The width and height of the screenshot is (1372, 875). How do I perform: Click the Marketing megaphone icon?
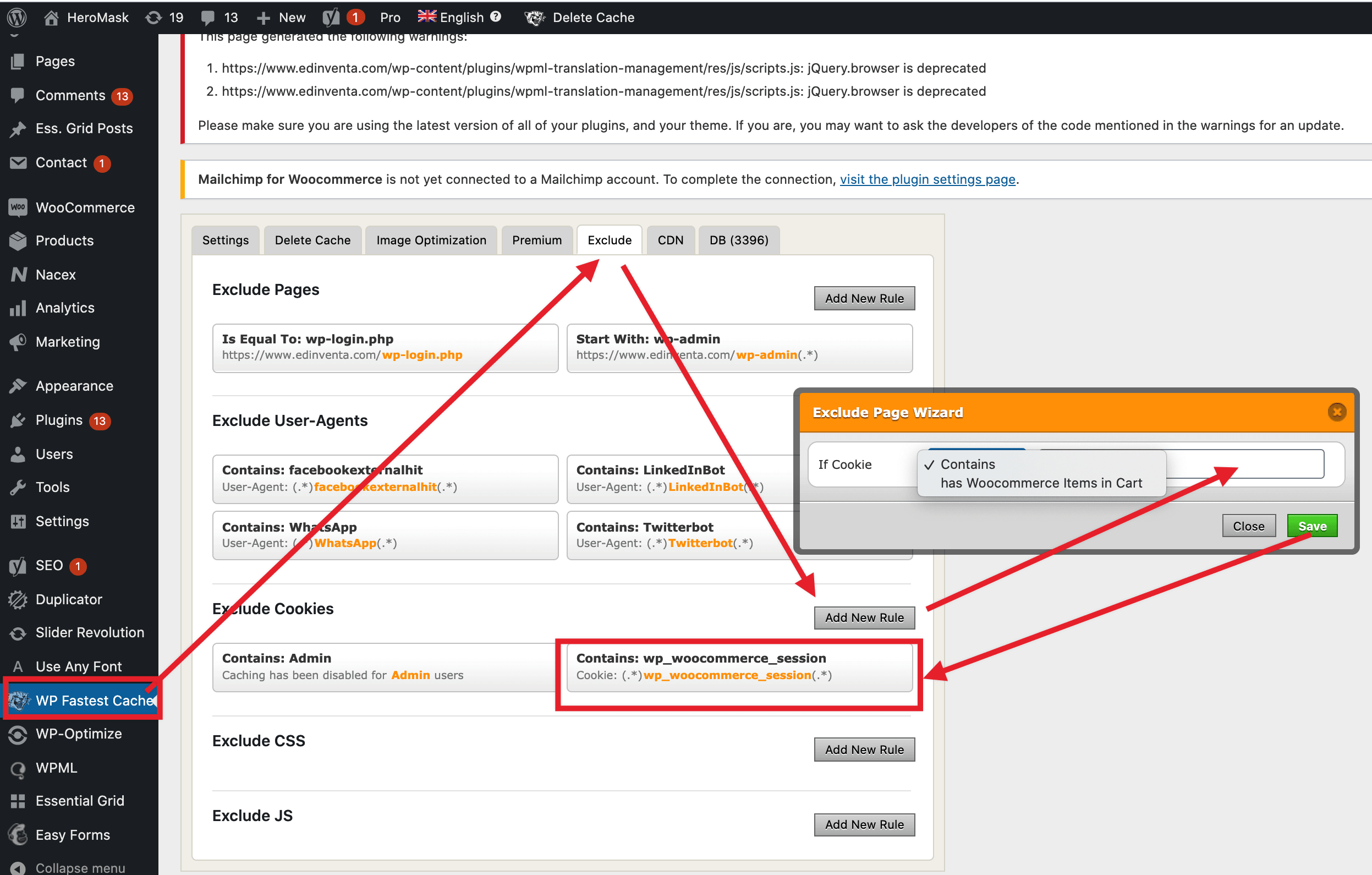click(18, 341)
